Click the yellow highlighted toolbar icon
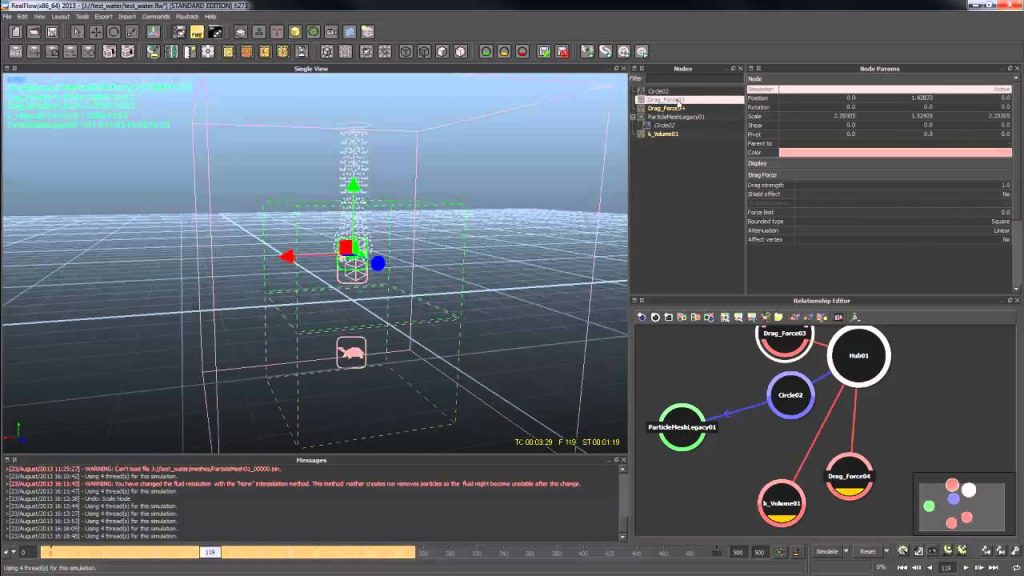This screenshot has width=1024, height=576. (x=197, y=32)
